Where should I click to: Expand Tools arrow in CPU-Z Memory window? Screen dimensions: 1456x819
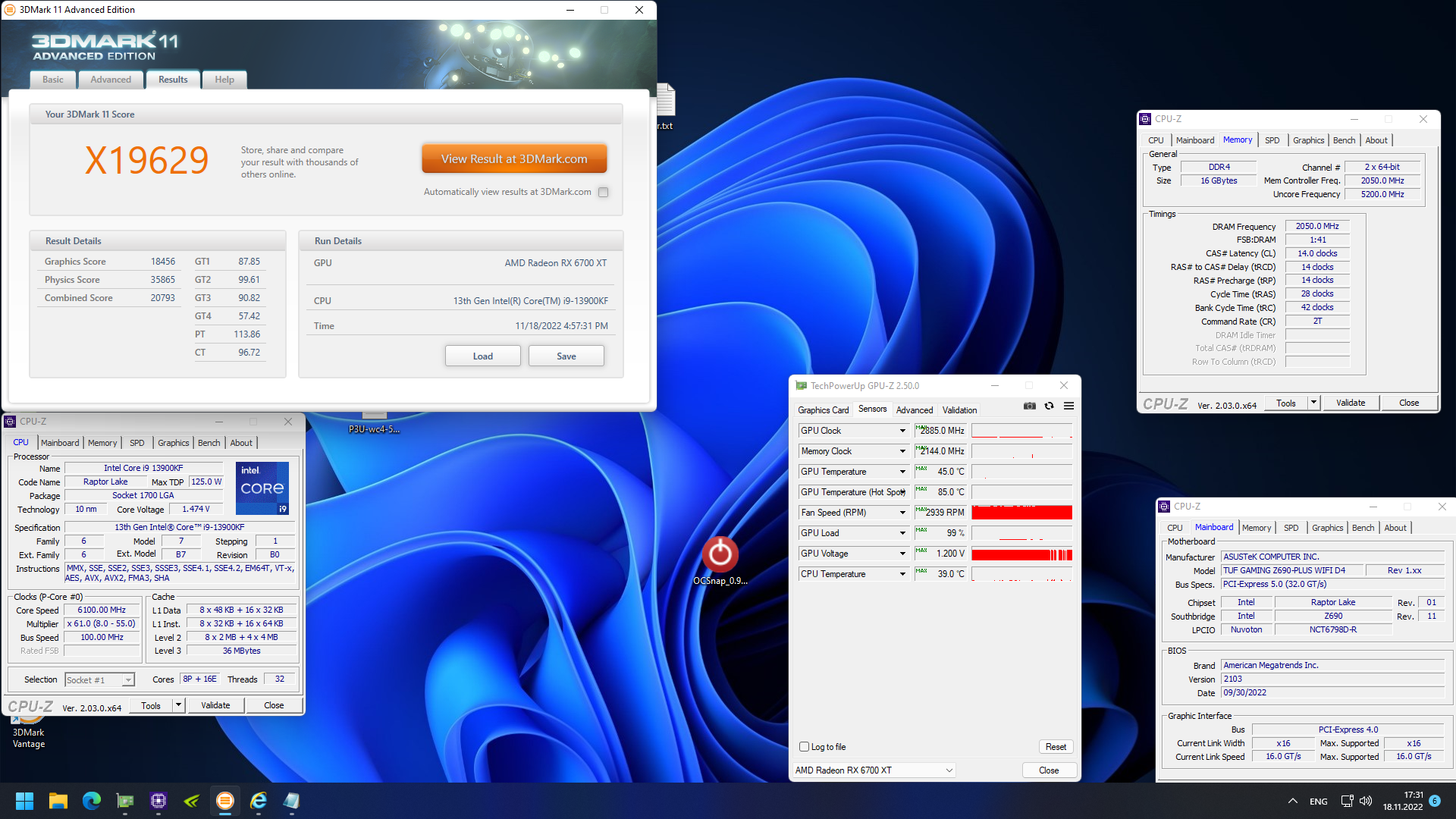(x=1313, y=403)
